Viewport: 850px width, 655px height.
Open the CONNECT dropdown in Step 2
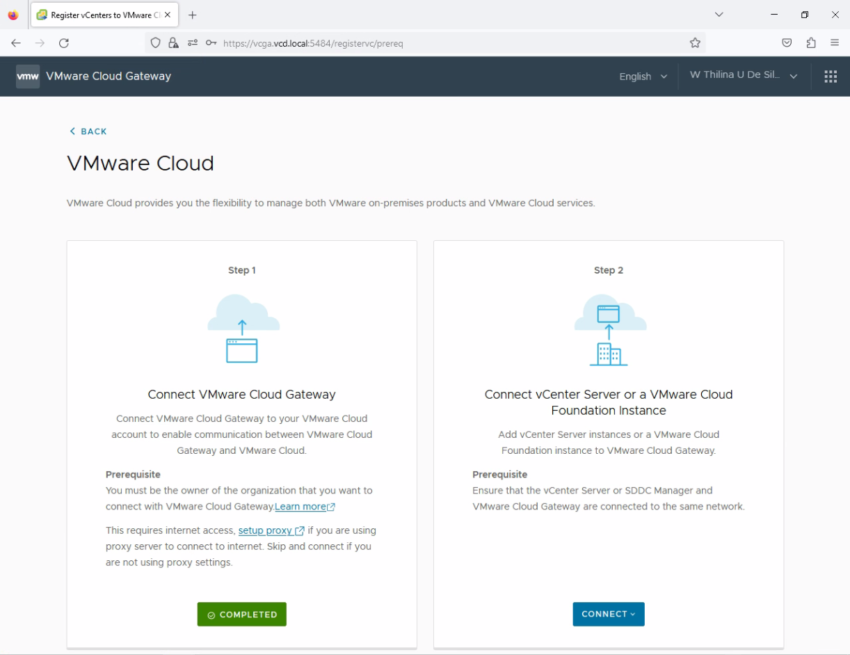coord(608,614)
